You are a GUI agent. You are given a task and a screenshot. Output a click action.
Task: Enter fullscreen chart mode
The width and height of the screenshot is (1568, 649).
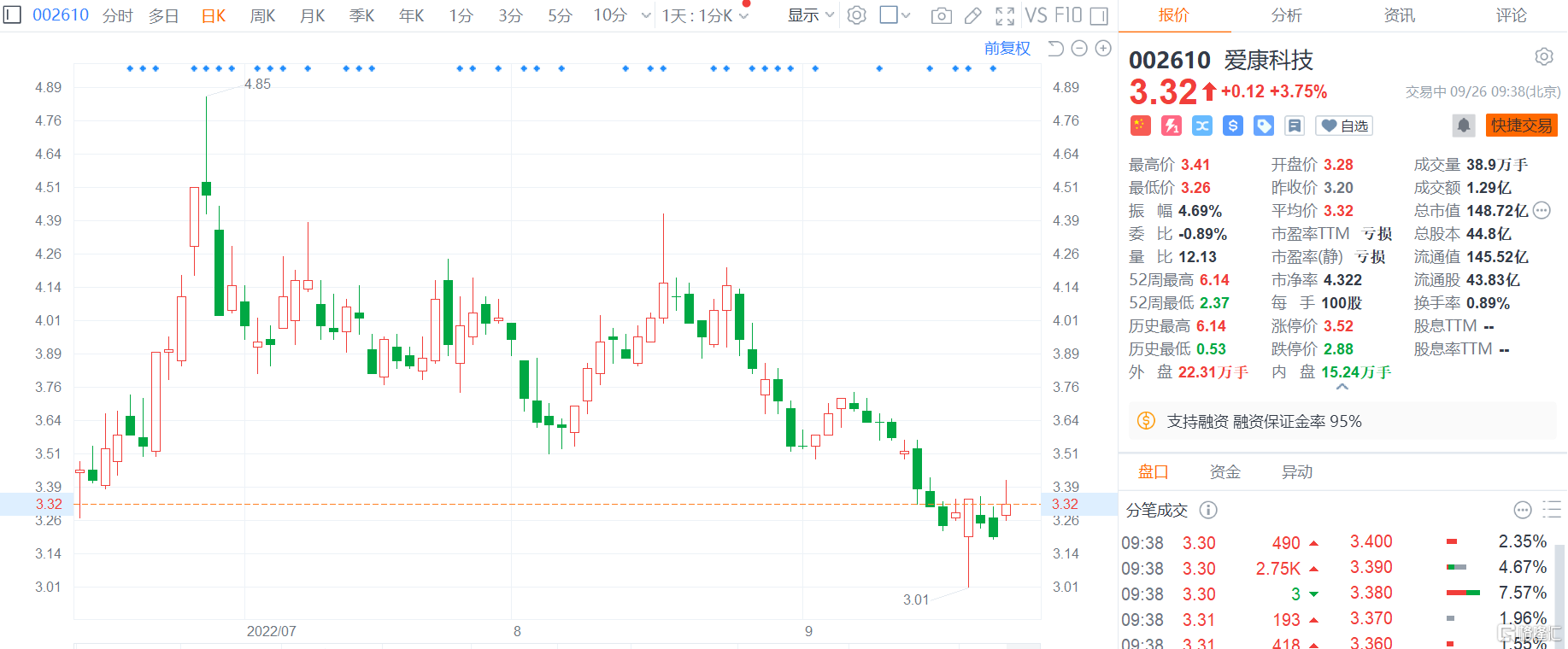point(1005,15)
